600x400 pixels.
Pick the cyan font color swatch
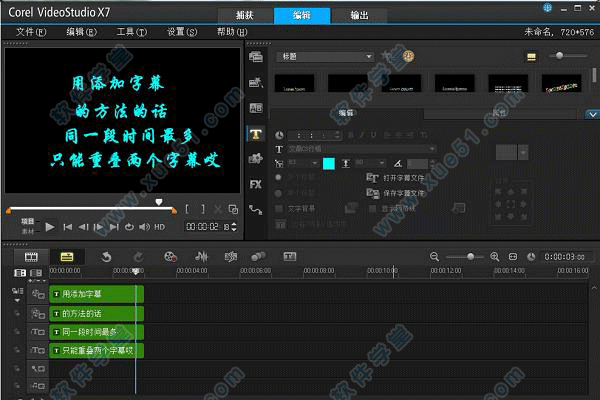pos(328,163)
